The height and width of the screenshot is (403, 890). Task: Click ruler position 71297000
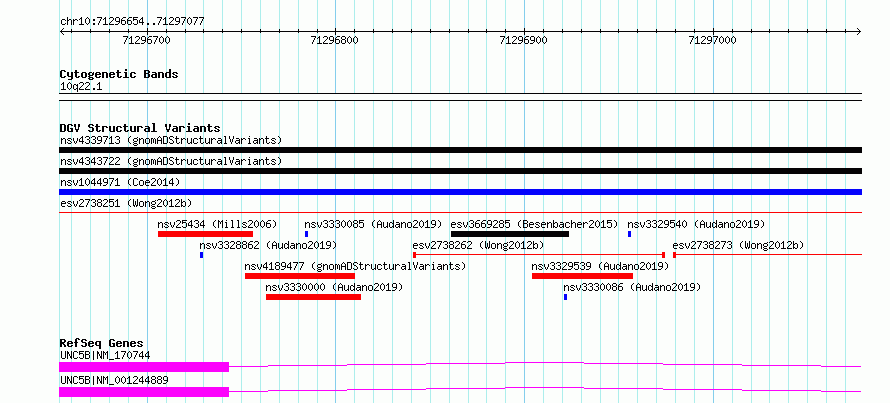[712, 40]
